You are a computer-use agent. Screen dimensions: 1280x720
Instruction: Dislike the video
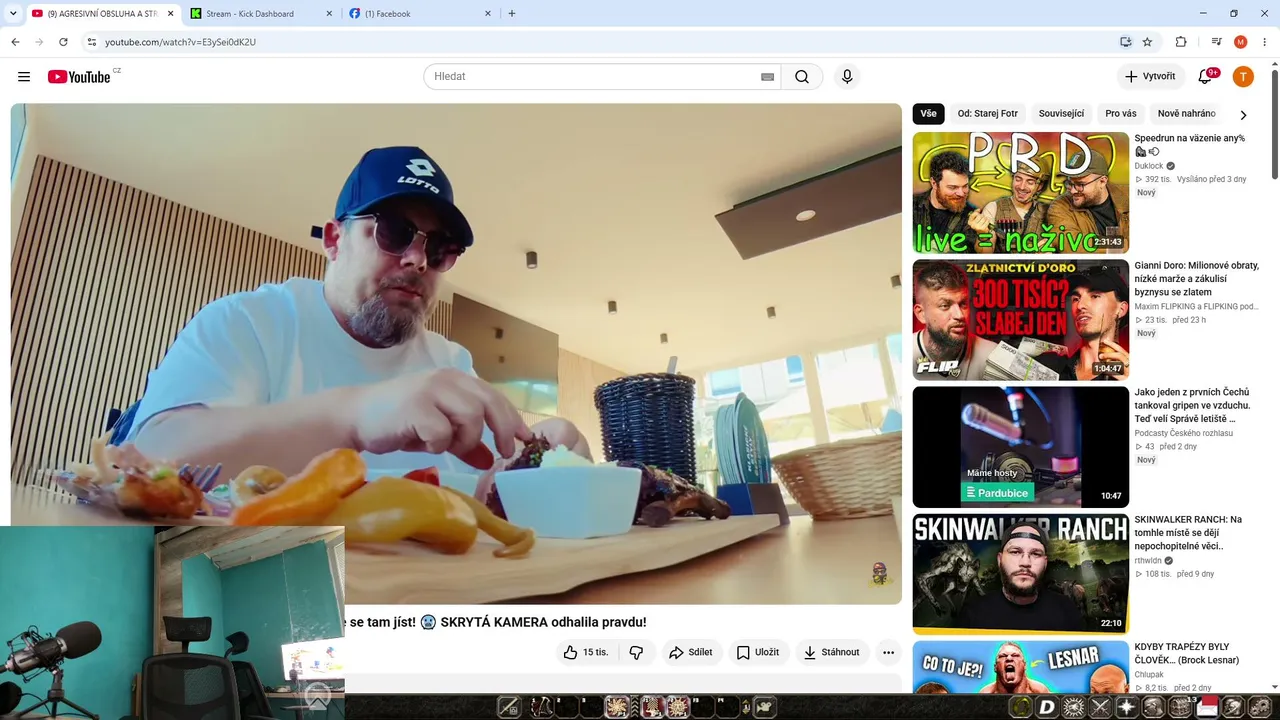636,652
